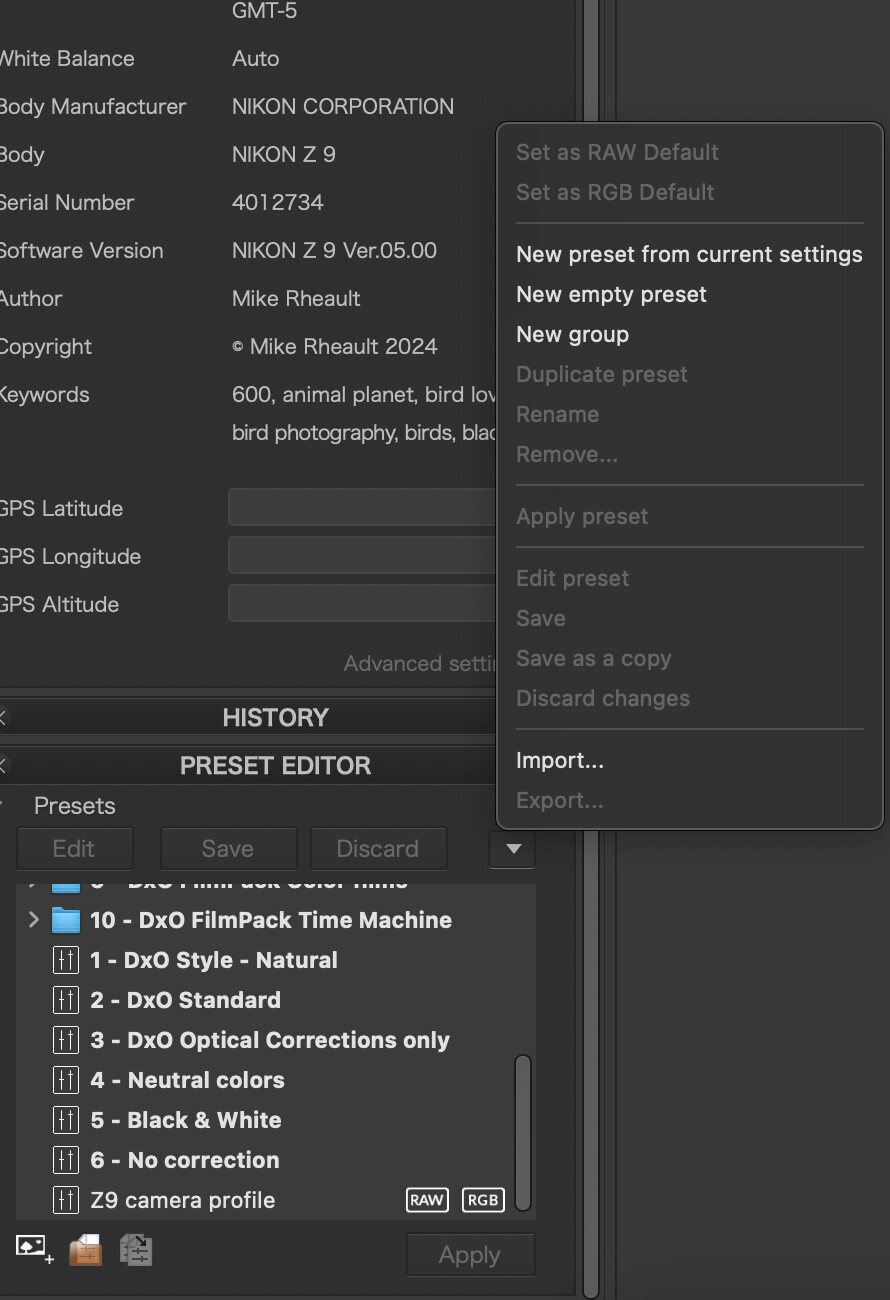Viewport: 890px width, 1300px height.
Task: Select Edit preset in the context menu
Action: [572, 578]
